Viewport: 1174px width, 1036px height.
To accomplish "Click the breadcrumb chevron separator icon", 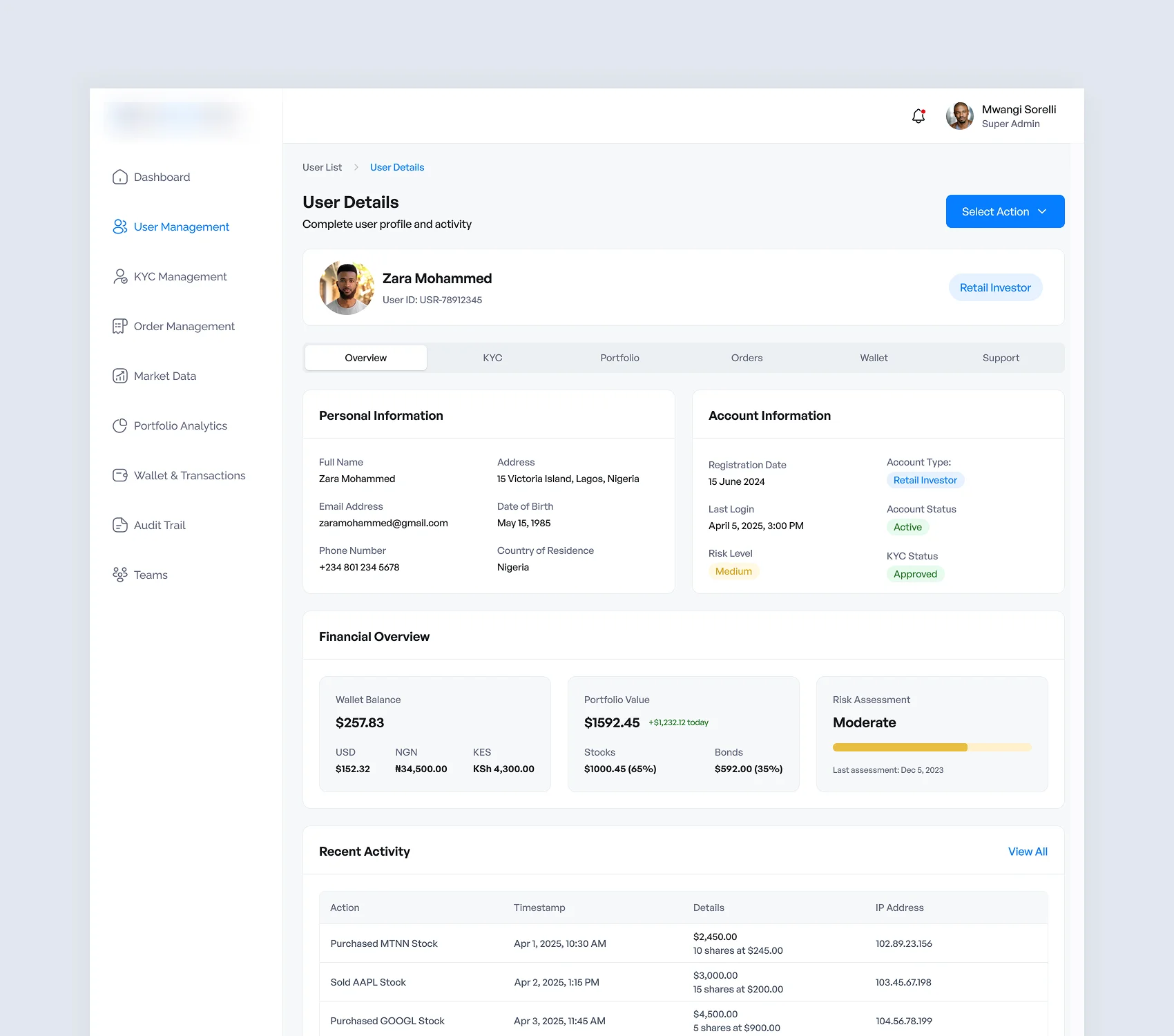I will pos(356,167).
